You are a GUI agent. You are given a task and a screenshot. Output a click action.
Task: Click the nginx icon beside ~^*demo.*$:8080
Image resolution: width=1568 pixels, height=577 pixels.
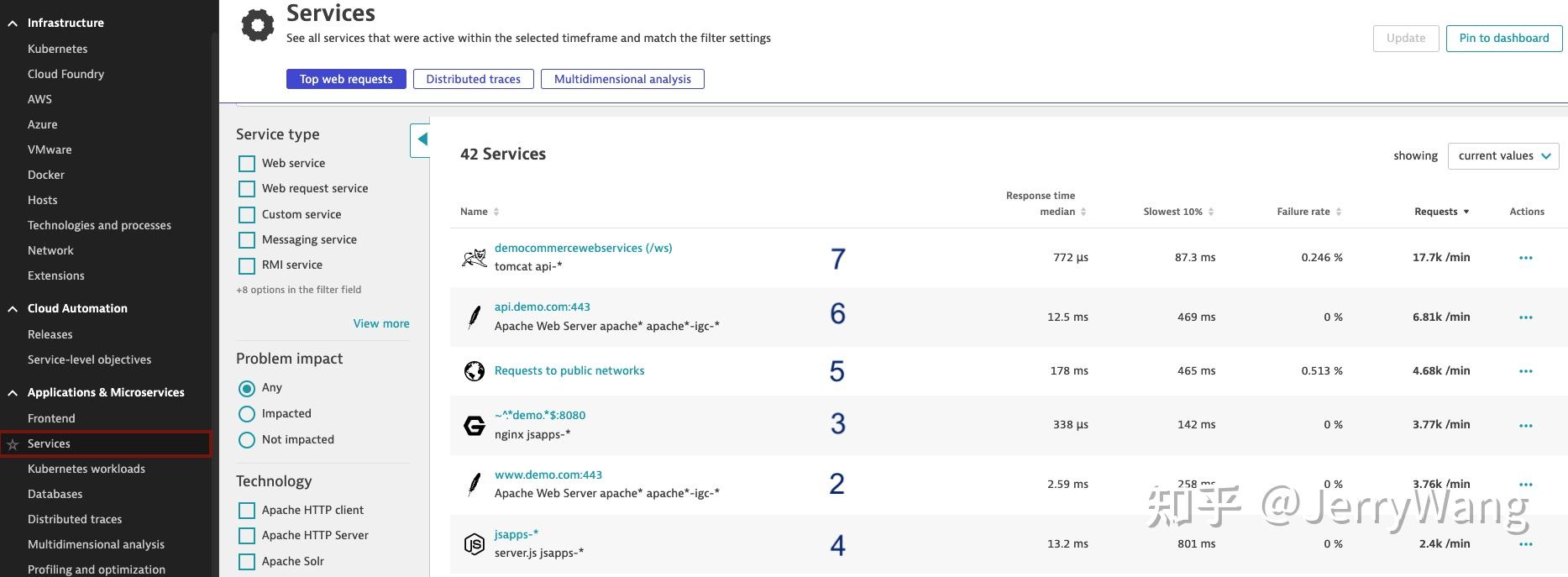click(475, 425)
